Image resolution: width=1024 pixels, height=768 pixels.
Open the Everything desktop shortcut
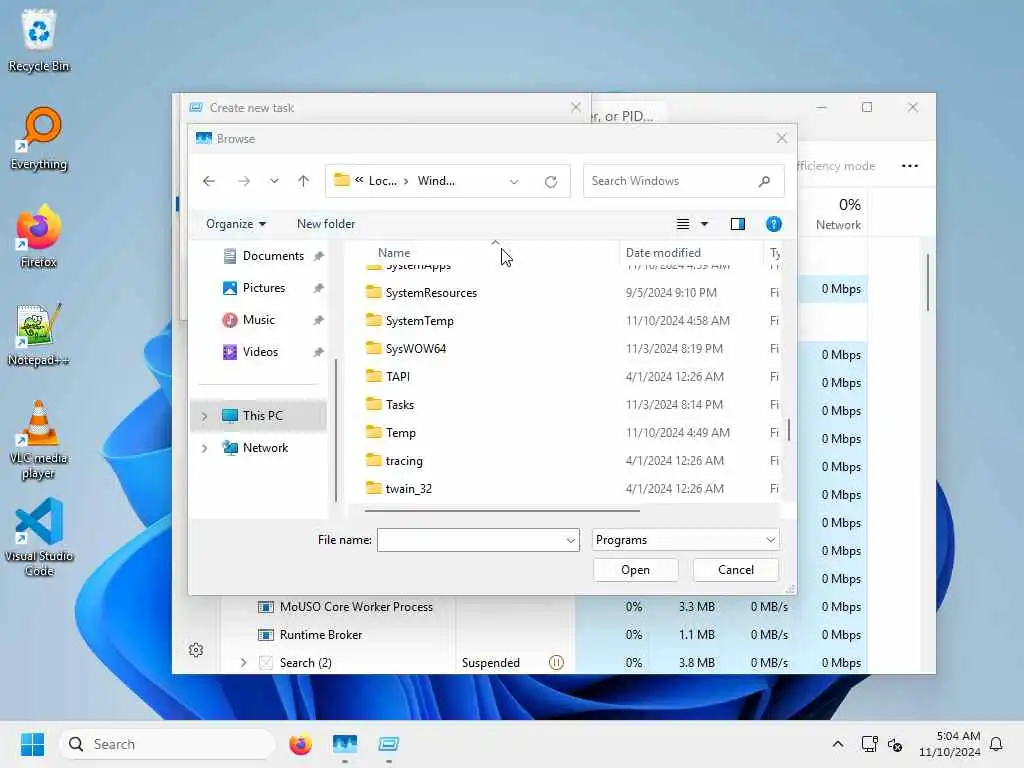tap(39, 138)
